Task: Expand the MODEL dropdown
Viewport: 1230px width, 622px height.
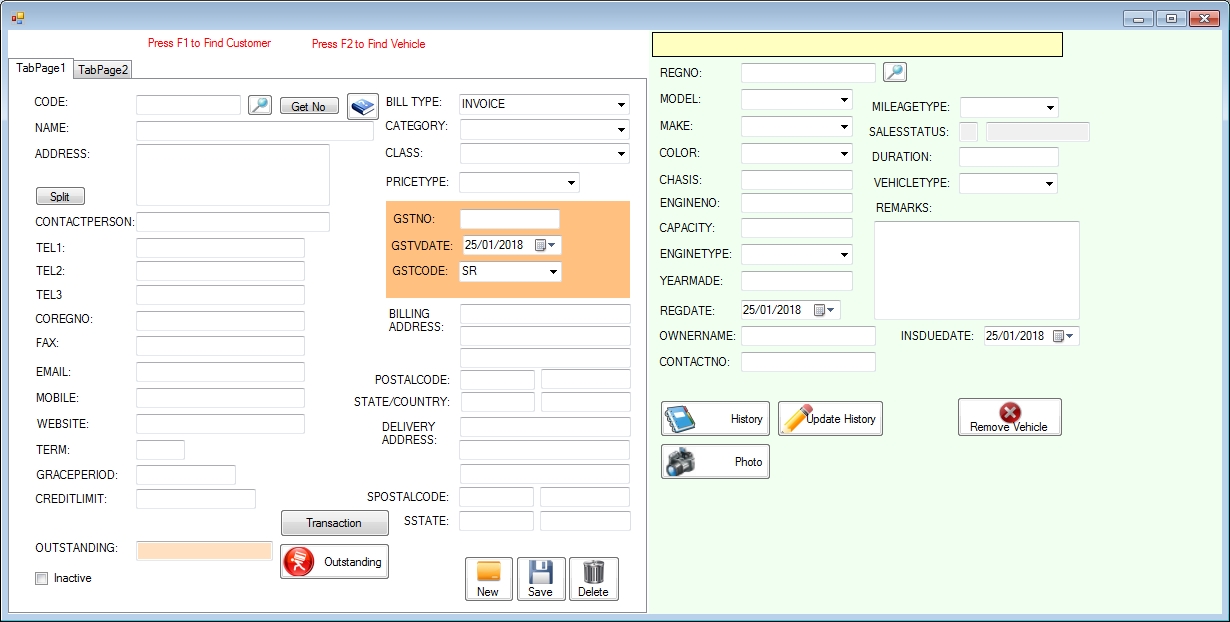Action: [844, 100]
